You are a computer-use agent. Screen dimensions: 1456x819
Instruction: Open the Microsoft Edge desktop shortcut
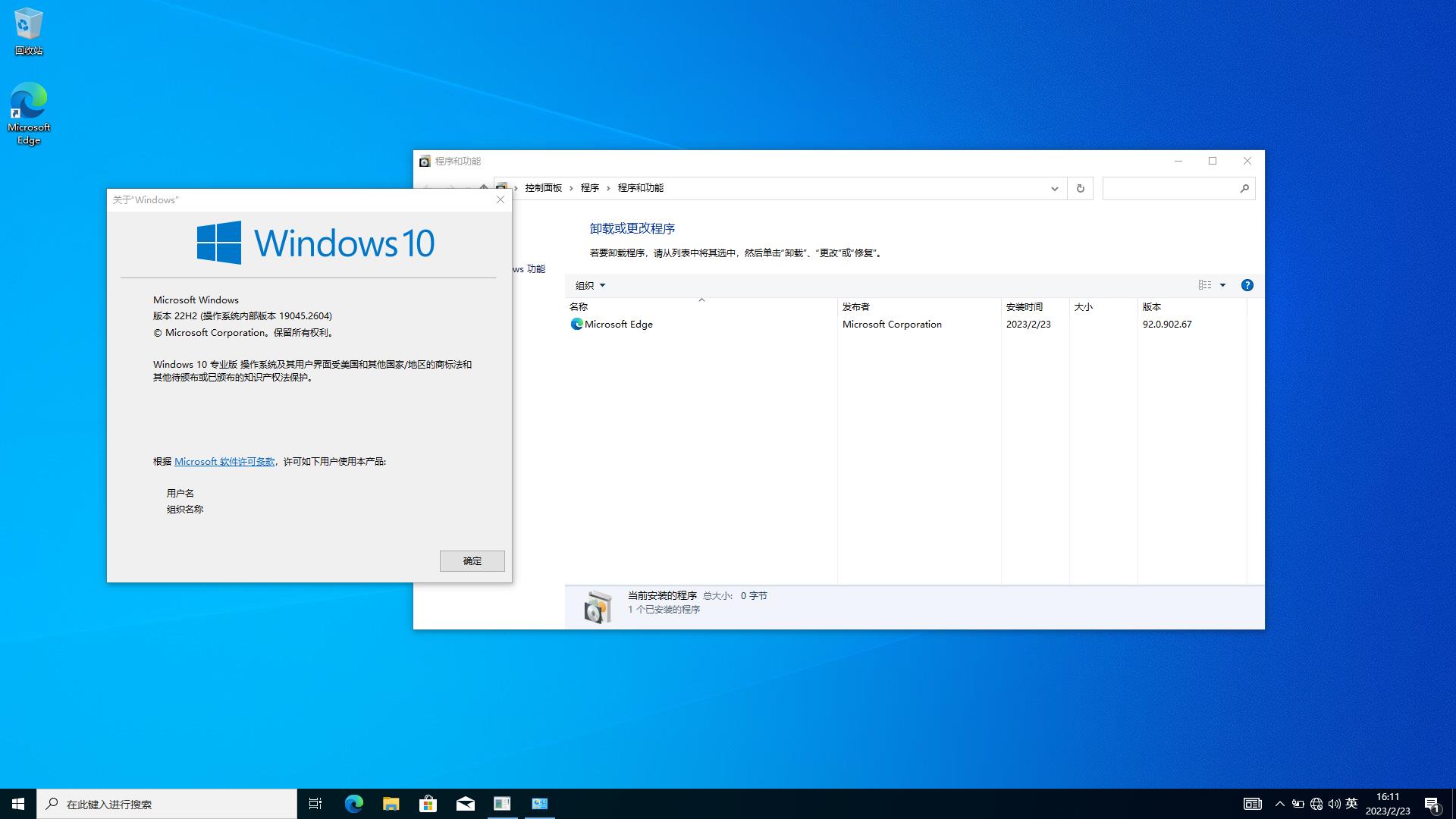[x=29, y=114]
